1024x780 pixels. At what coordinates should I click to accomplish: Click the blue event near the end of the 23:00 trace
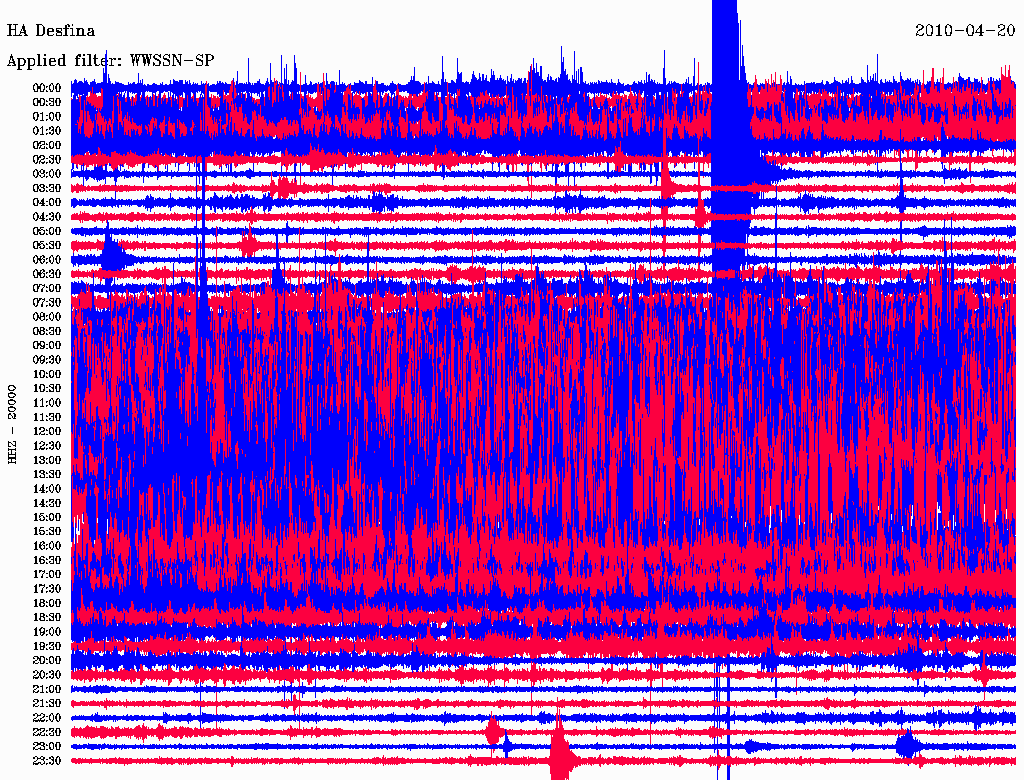click(906, 745)
